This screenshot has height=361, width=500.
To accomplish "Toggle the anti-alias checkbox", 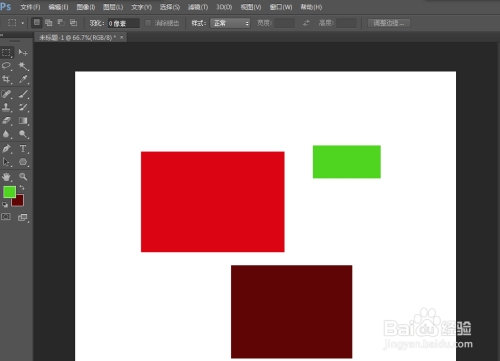I will [x=148, y=23].
